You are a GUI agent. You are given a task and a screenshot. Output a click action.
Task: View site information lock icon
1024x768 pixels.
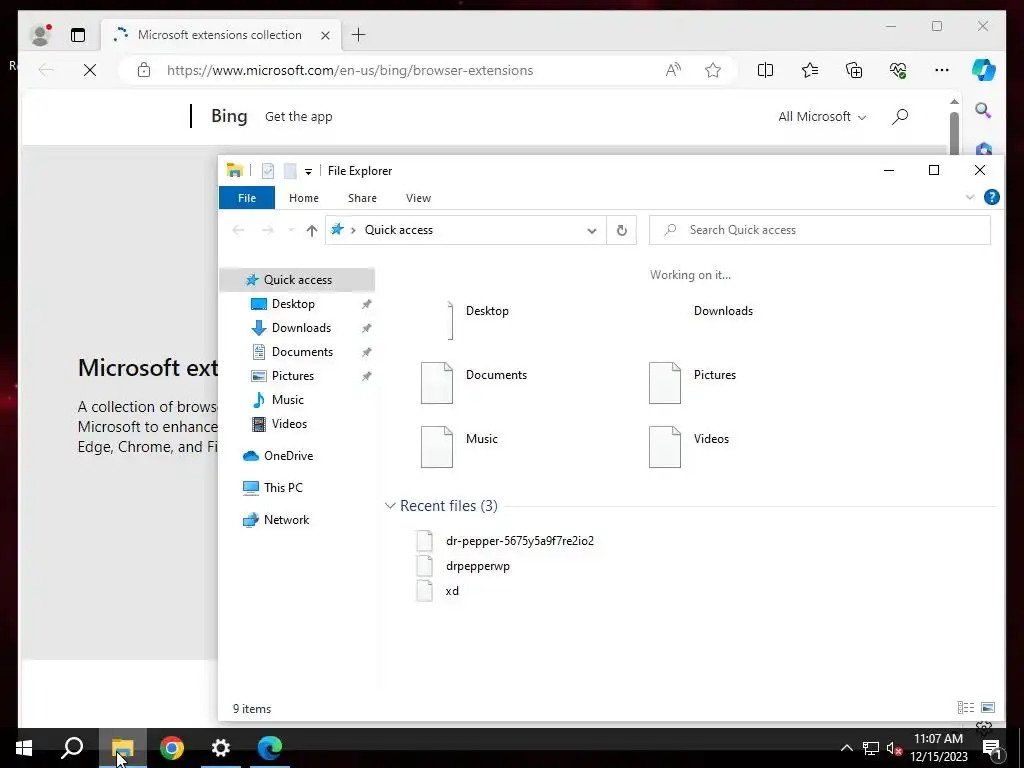coord(144,70)
